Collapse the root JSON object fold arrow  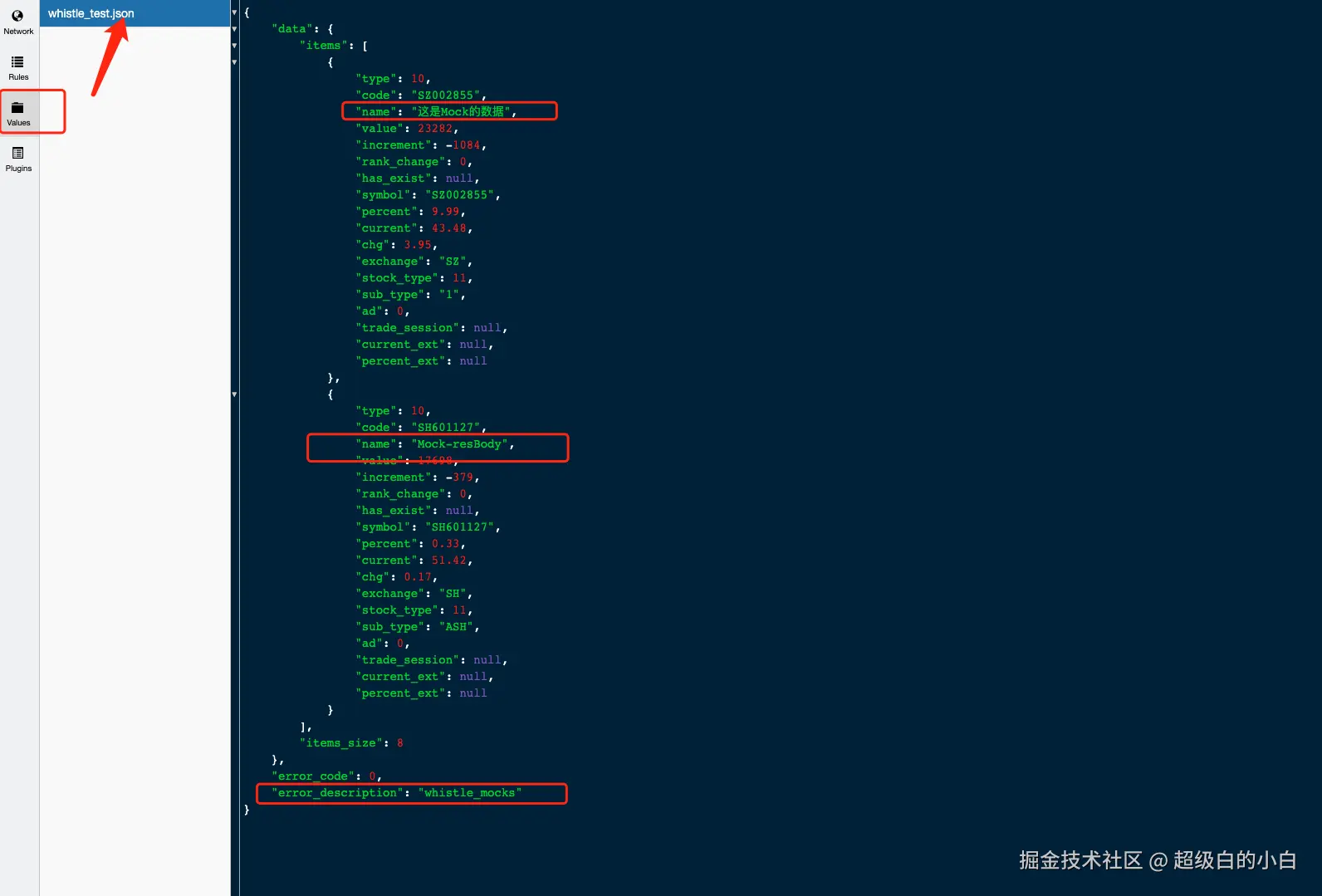point(234,12)
